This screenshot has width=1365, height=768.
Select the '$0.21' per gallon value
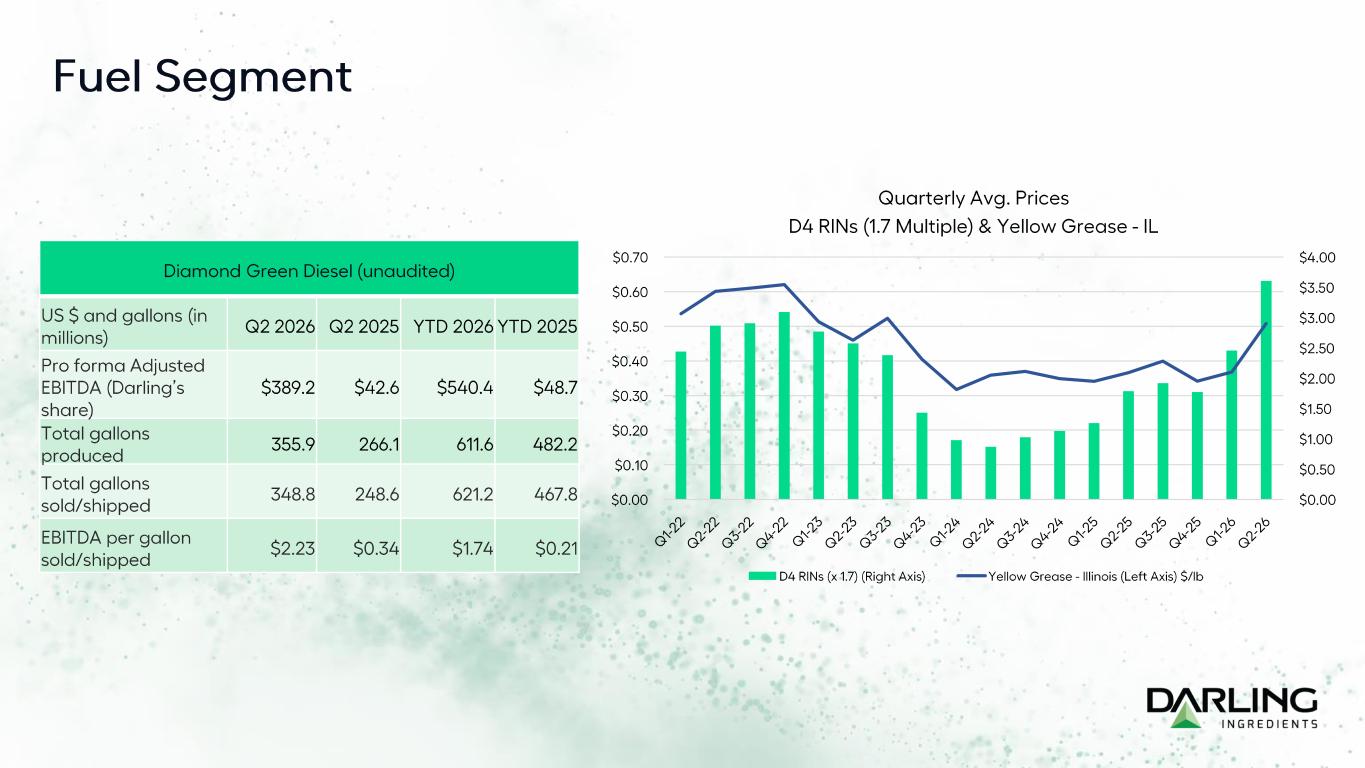555,548
